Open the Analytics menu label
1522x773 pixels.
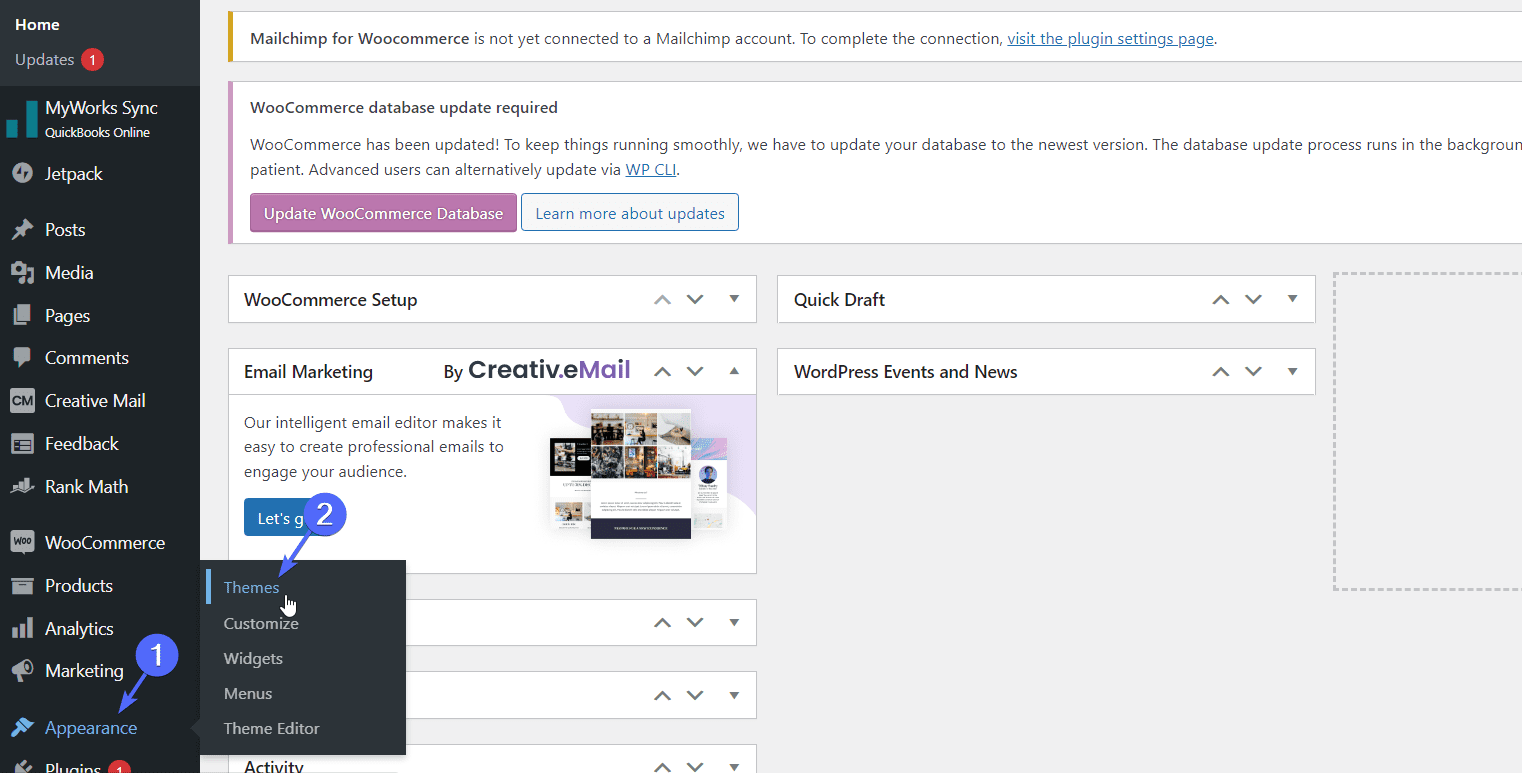point(79,629)
